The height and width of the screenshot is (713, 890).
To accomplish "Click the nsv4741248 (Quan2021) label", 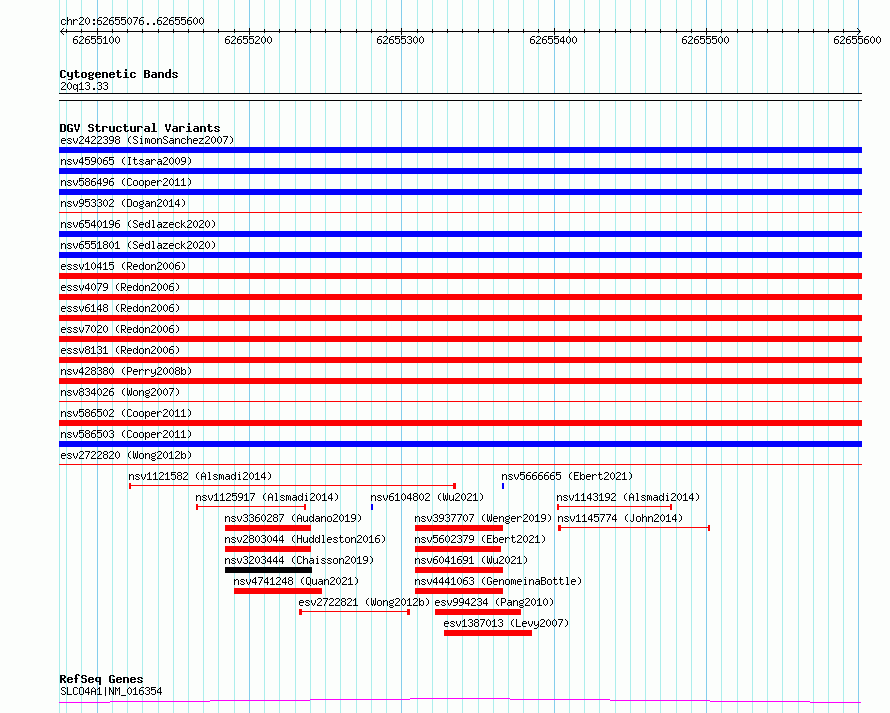I will [296, 581].
